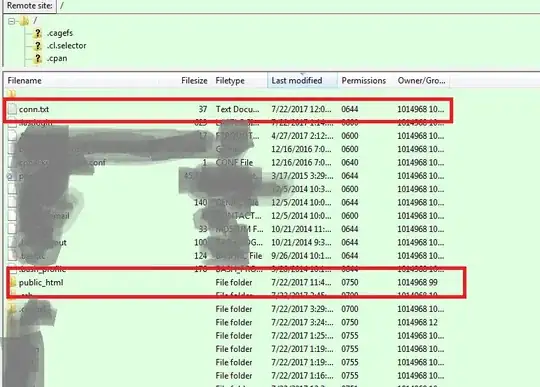This screenshot has height=387, width=540.
Task: Click date cell "4/27/2017 2:12:..."
Action: coord(302,136)
